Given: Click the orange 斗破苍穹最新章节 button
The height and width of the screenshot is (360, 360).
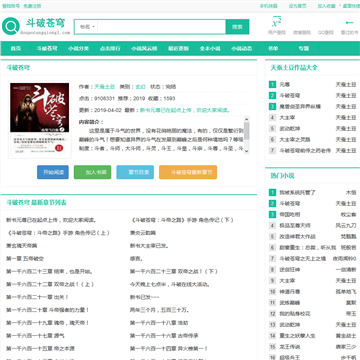Looking at the screenshot, I should tap(188, 172).
